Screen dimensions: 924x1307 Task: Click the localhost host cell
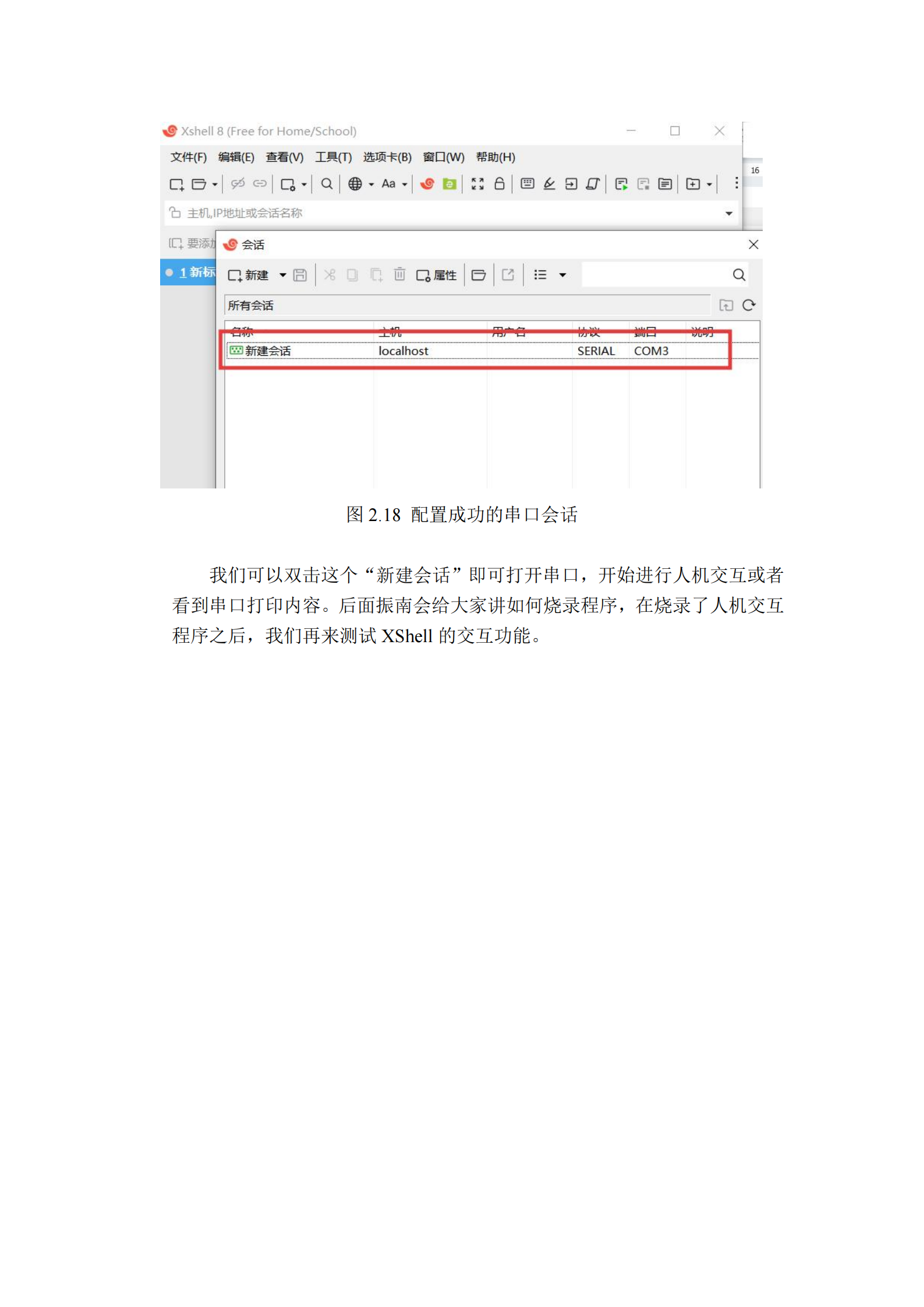tap(403, 351)
